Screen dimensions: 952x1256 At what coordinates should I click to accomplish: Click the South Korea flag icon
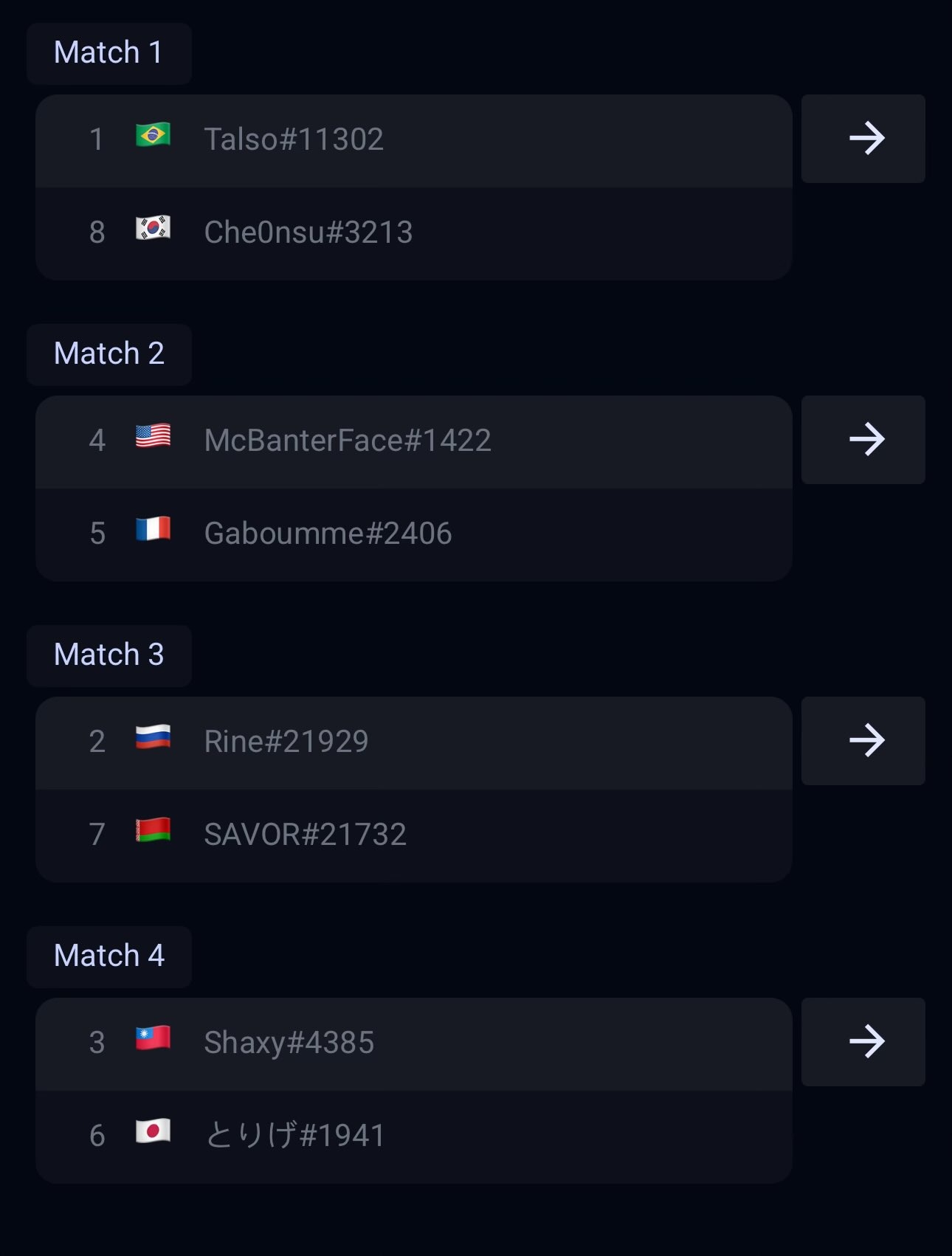coord(154,229)
